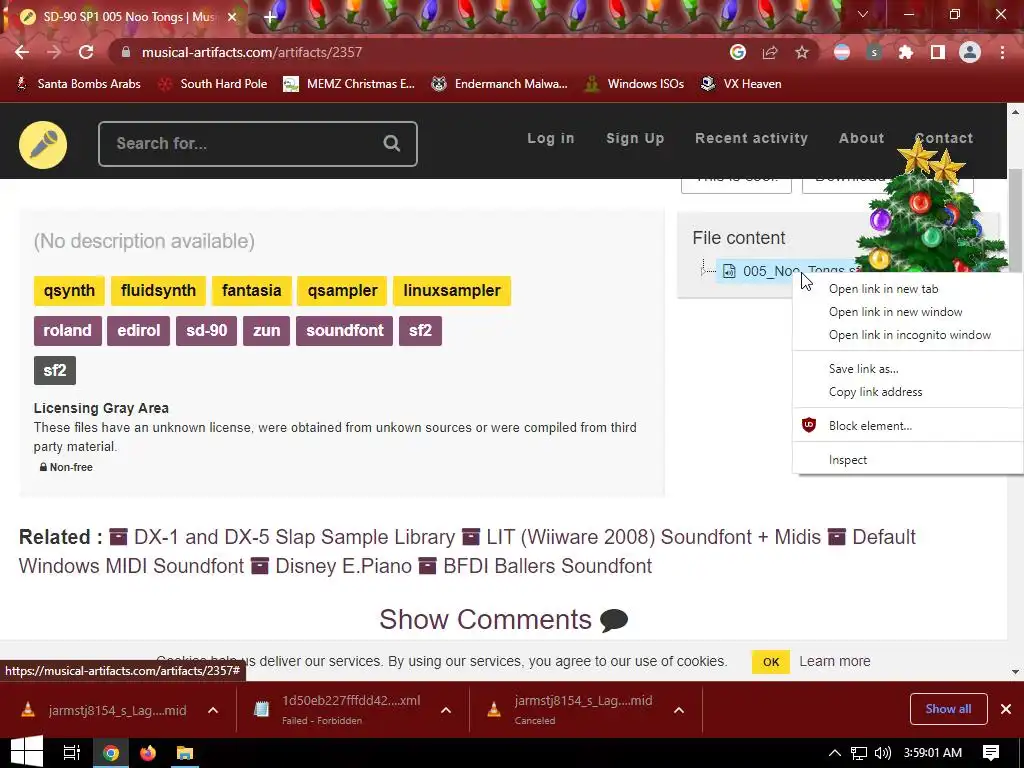
Task: Click Show all downloads button
Action: 948,709
